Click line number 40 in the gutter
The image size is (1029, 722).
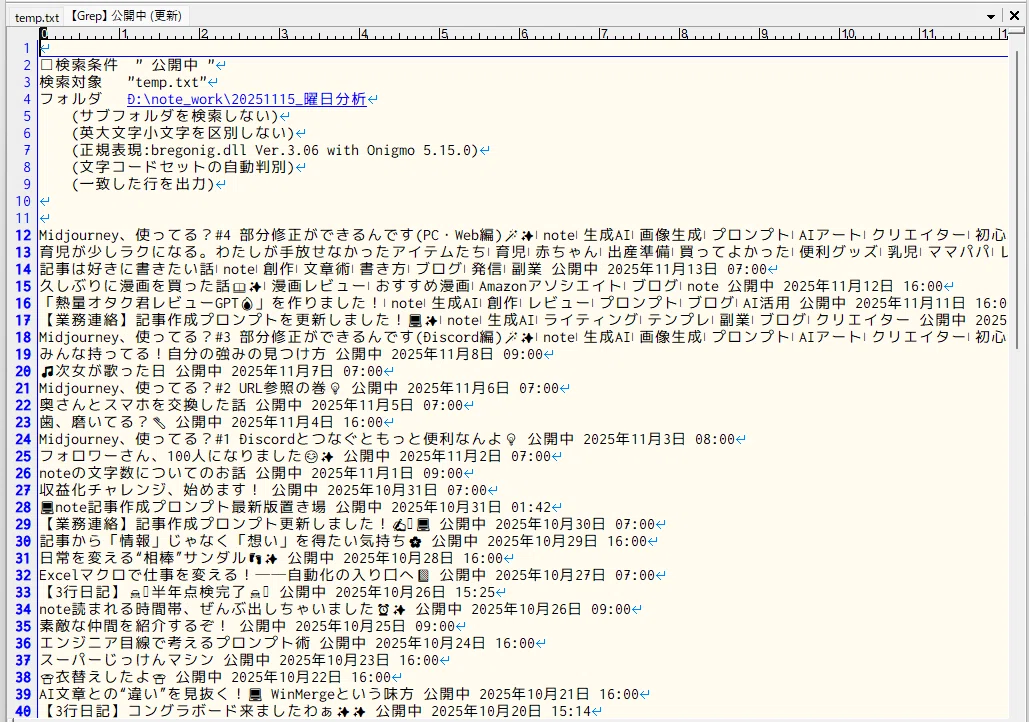click(23, 711)
